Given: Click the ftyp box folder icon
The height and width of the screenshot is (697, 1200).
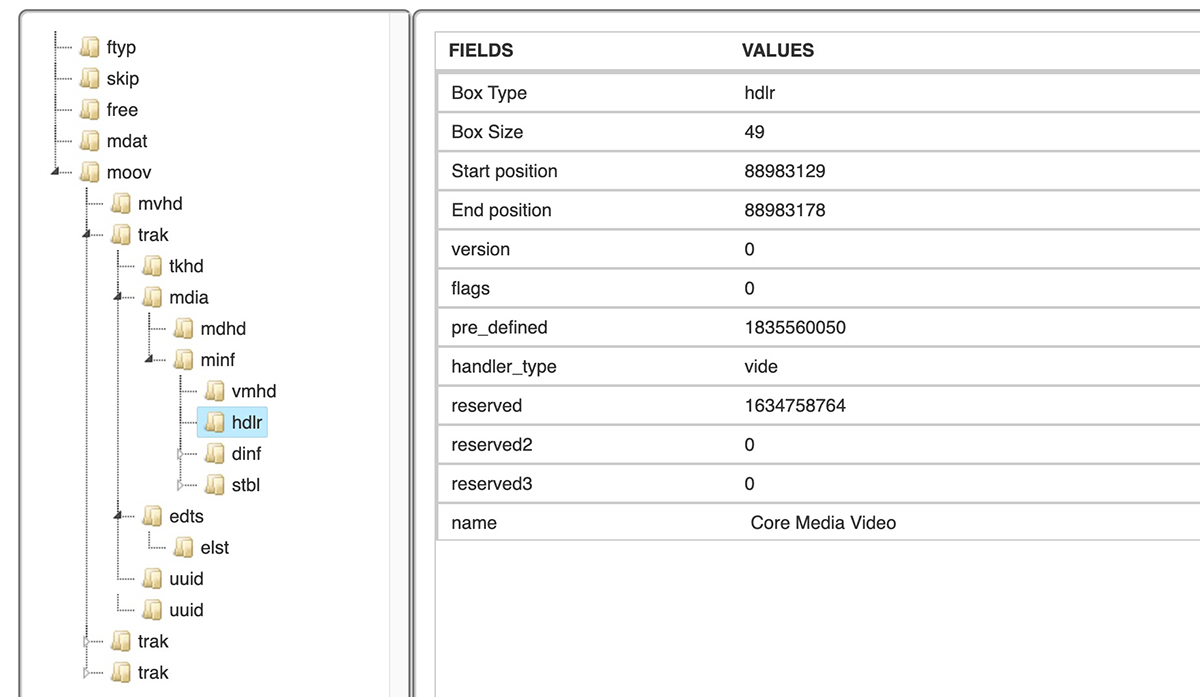Looking at the screenshot, I should 88,47.
